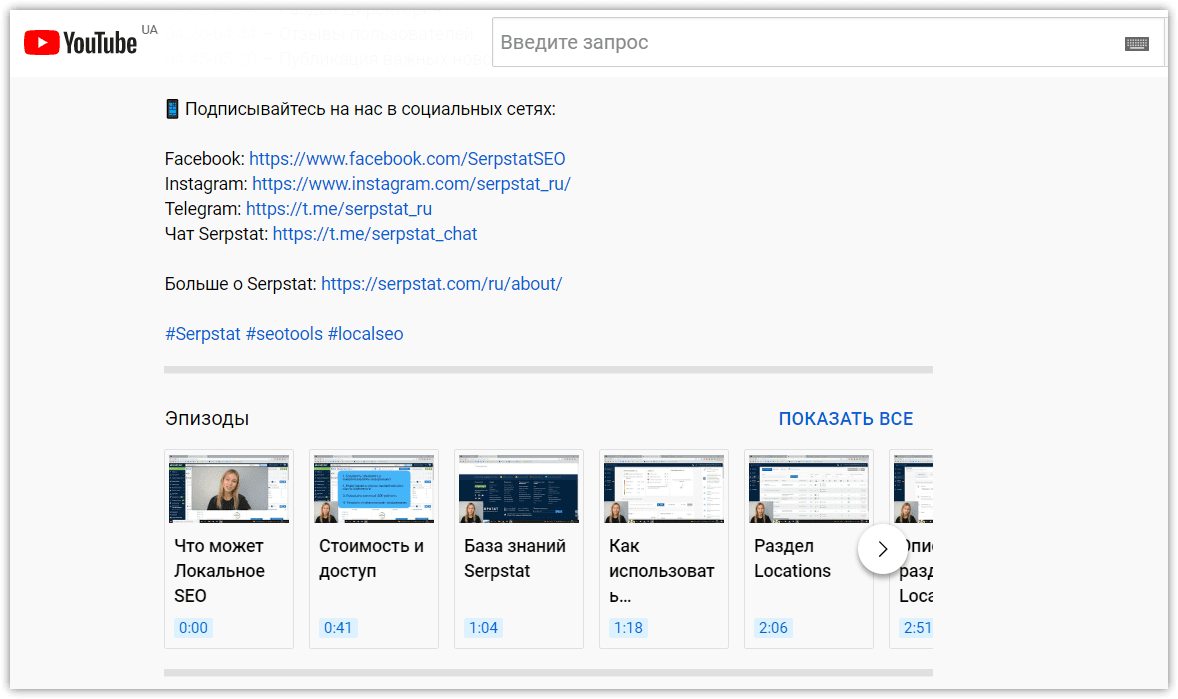1178x699 pixels.
Task: Open thumbnail of 'Раздел Locations' episode
Action: pos(809,489)
